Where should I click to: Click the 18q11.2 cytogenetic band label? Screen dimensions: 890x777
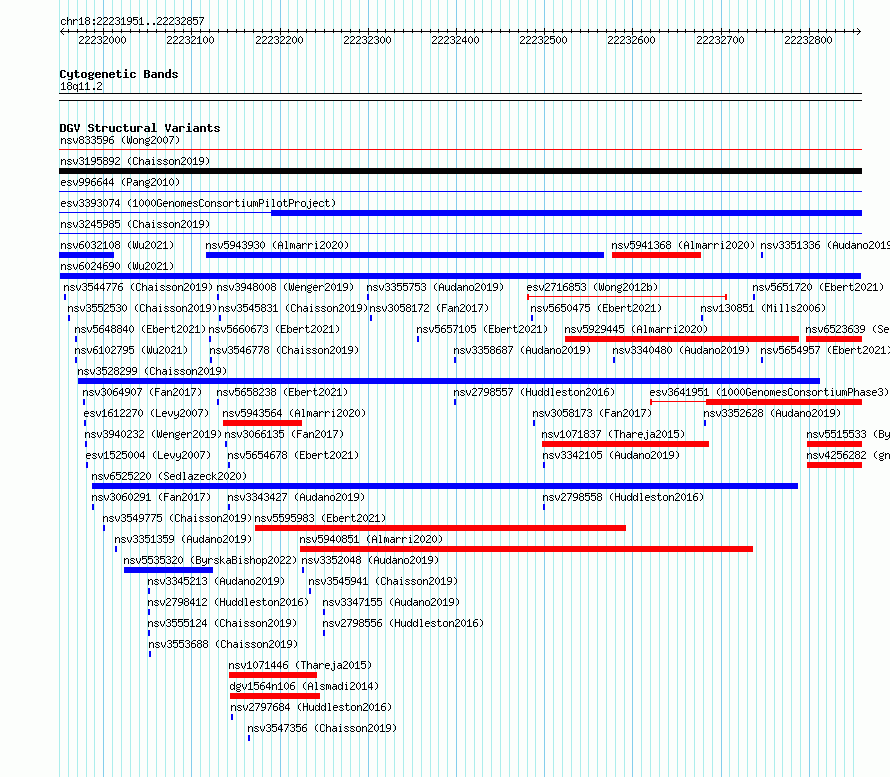click(81, 86)
